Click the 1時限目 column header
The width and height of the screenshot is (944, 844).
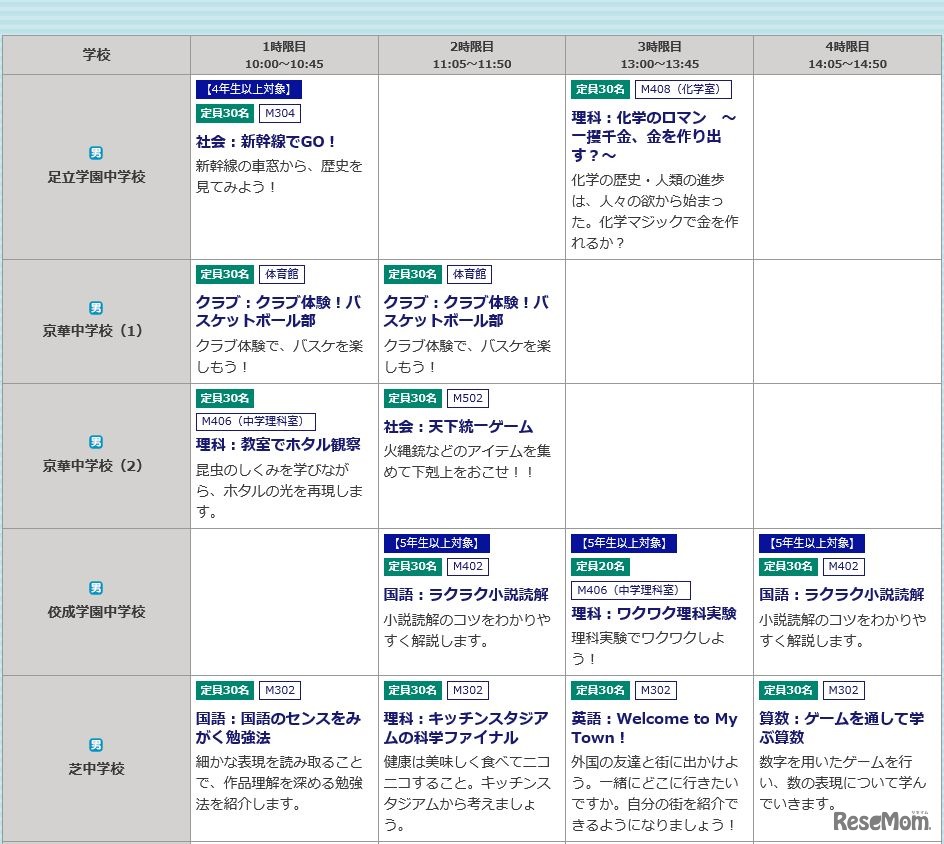(284, 55)
